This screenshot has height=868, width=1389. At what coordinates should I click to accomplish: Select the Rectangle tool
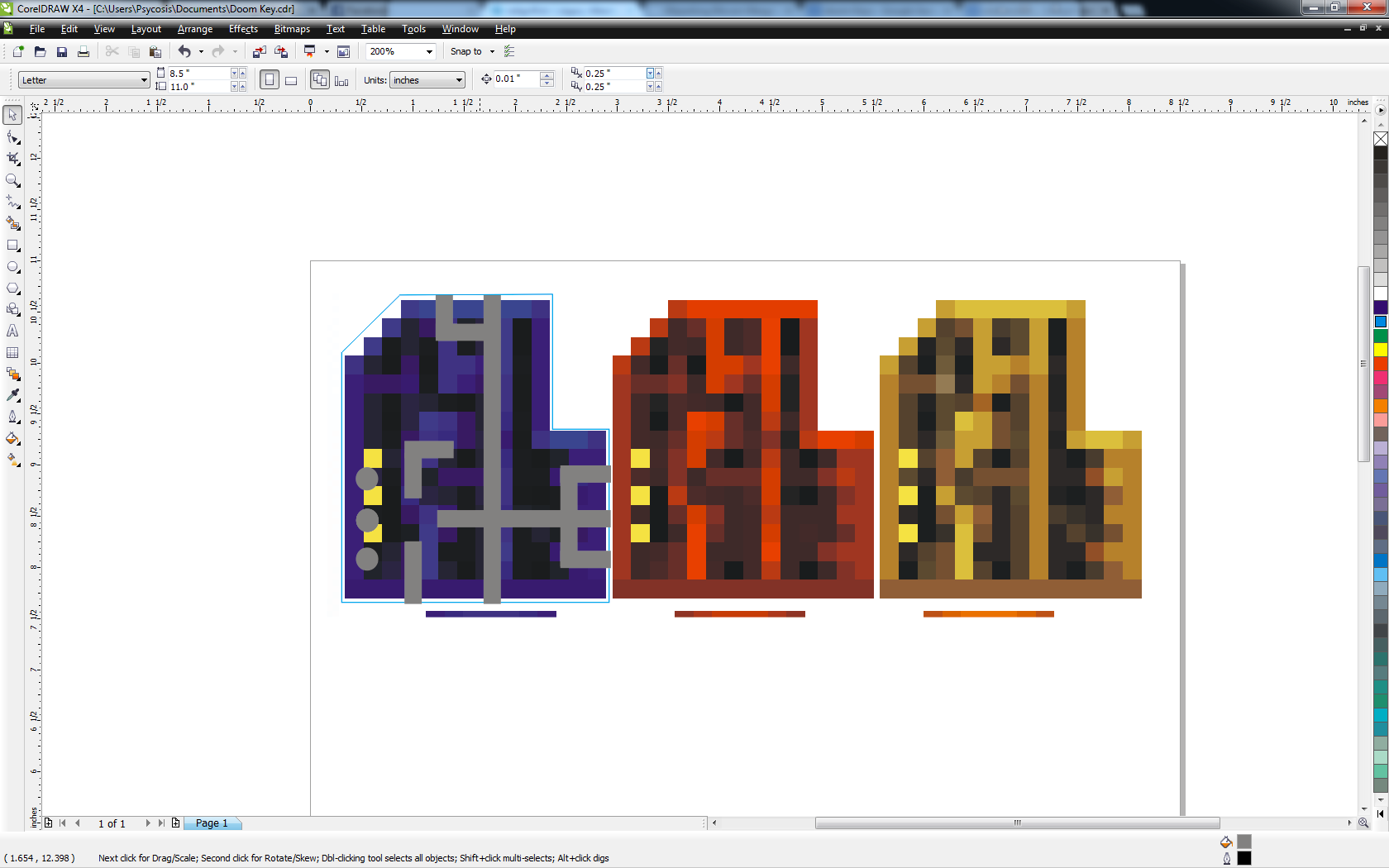(12, 246)
